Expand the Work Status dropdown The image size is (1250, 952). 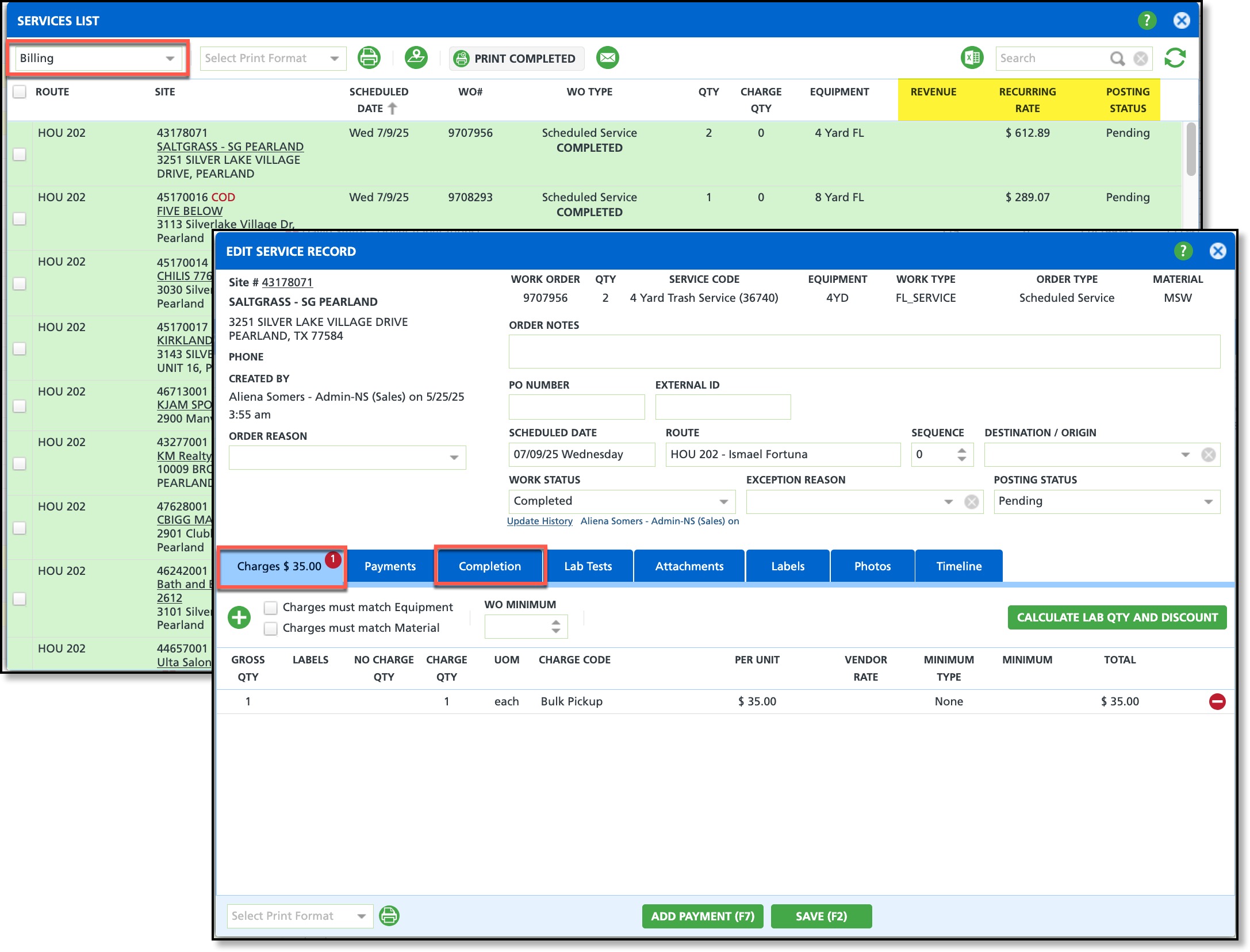click(x=622, y=501)
